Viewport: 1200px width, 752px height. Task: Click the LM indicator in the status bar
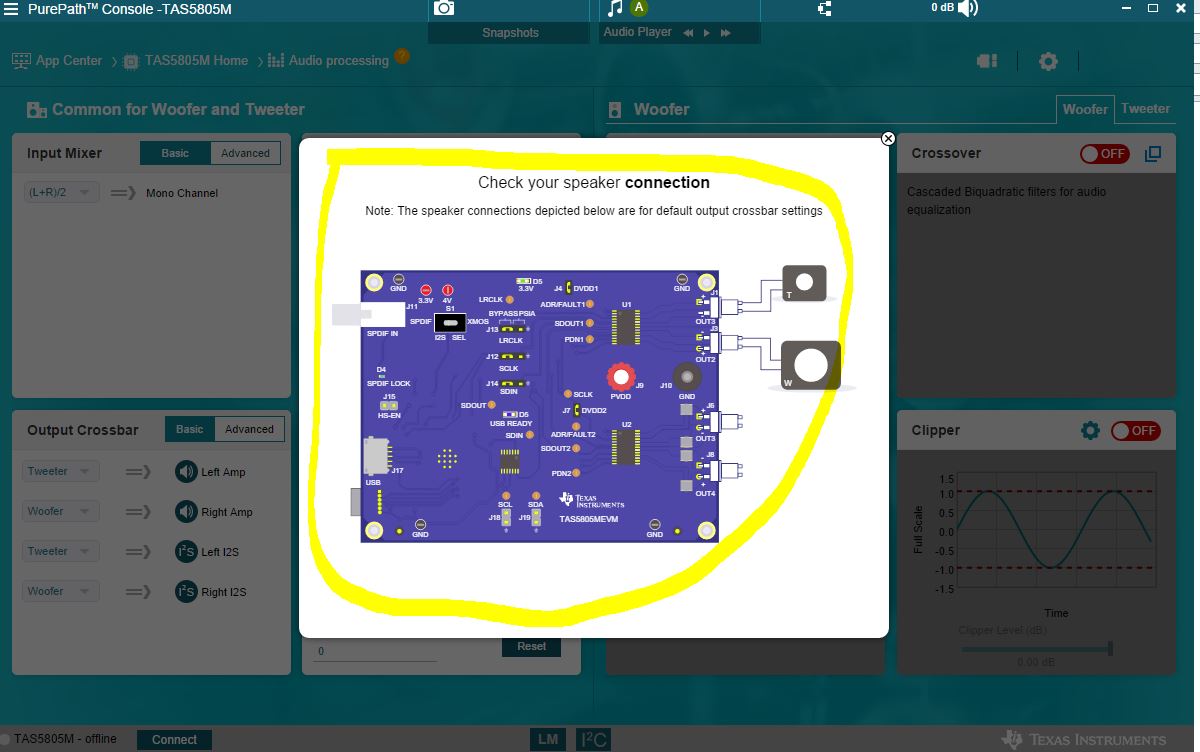coord(547,739)
